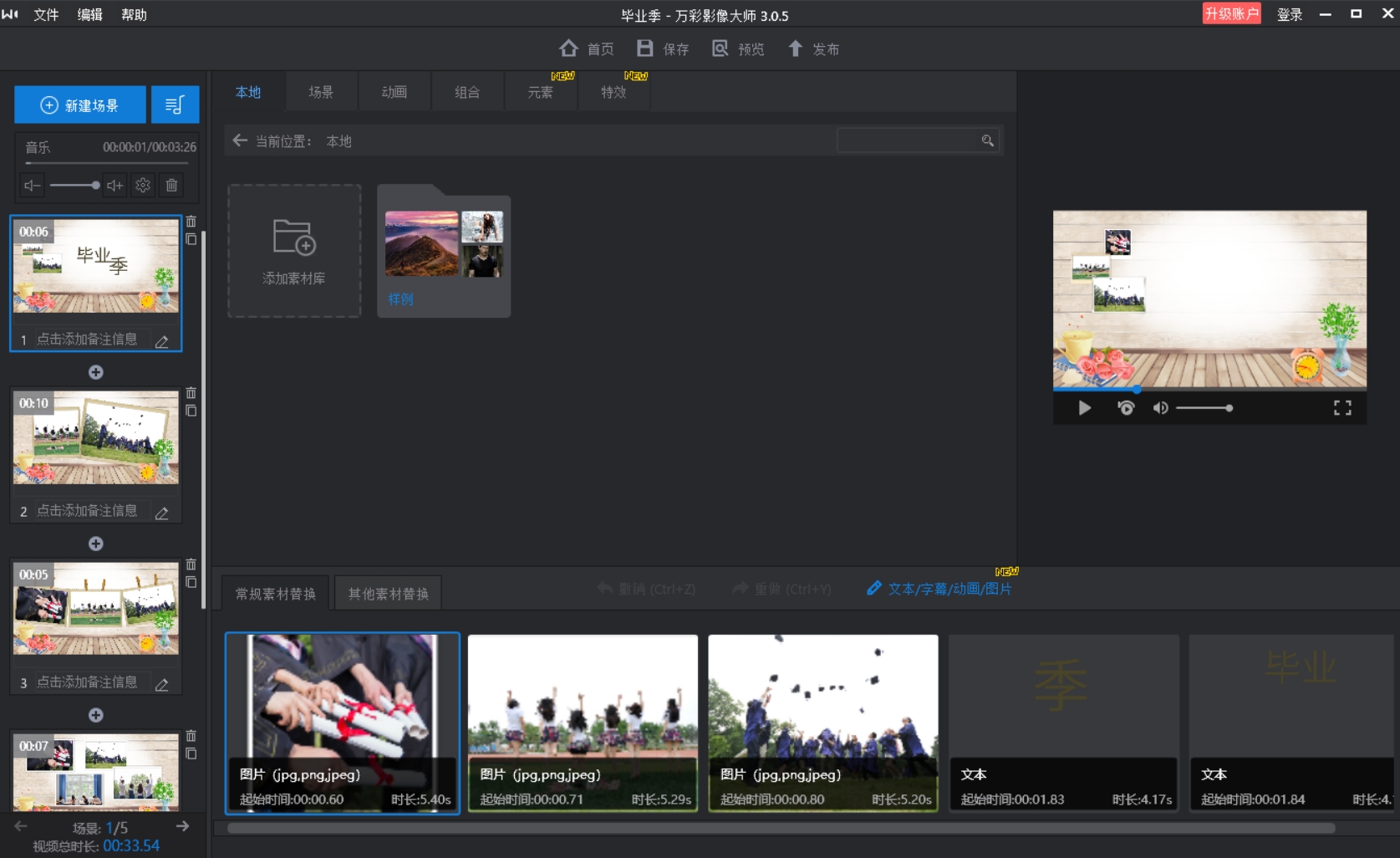Select image clip starting at 00:00.60
This screenshot has width=1400, height=858.
point(343,723)
